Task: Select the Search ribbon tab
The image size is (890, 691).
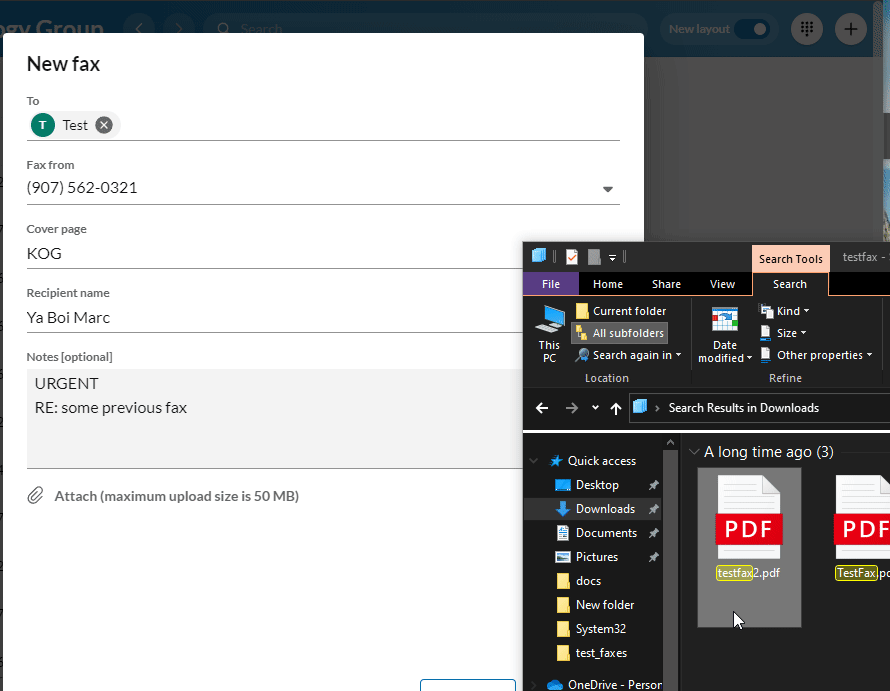Action: pyautogui.click(x=790, y=284)
